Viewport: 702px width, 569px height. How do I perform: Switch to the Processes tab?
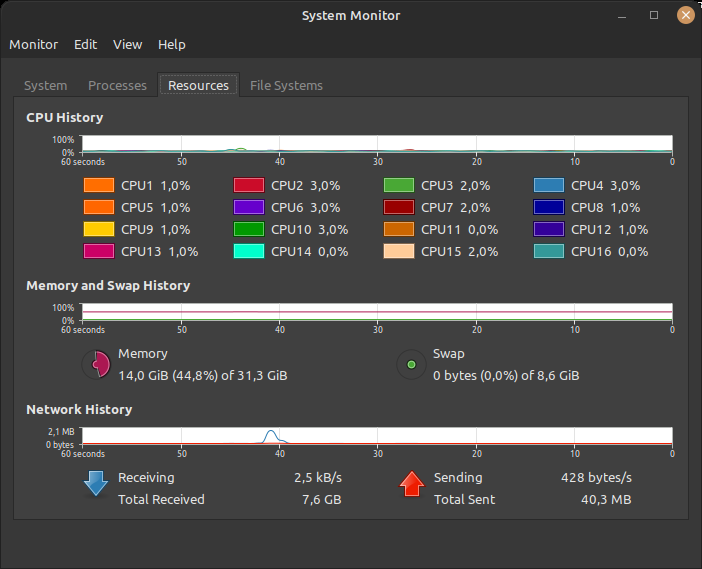[117, 86]
